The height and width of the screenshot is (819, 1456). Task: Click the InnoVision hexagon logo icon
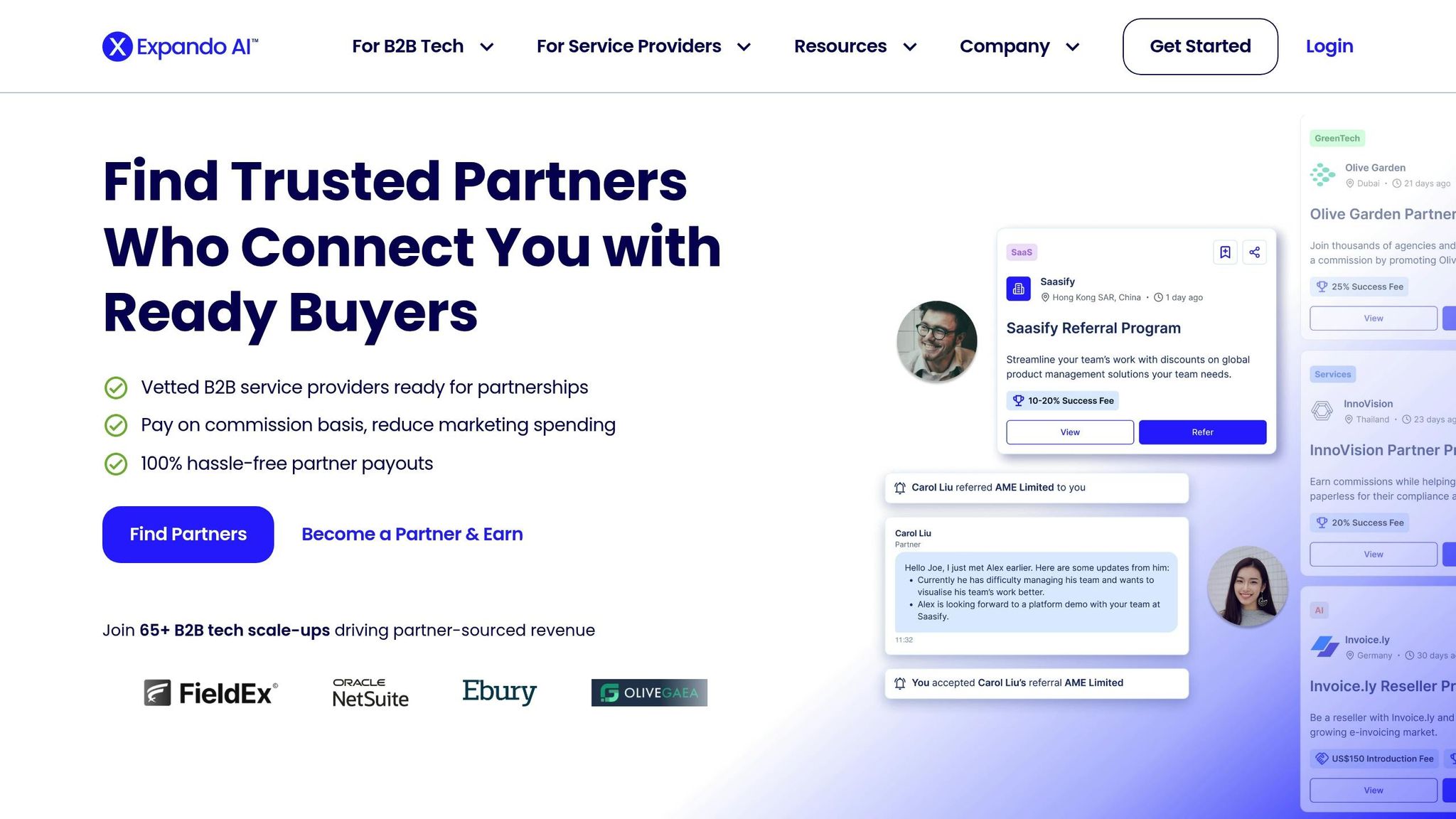1322,411
